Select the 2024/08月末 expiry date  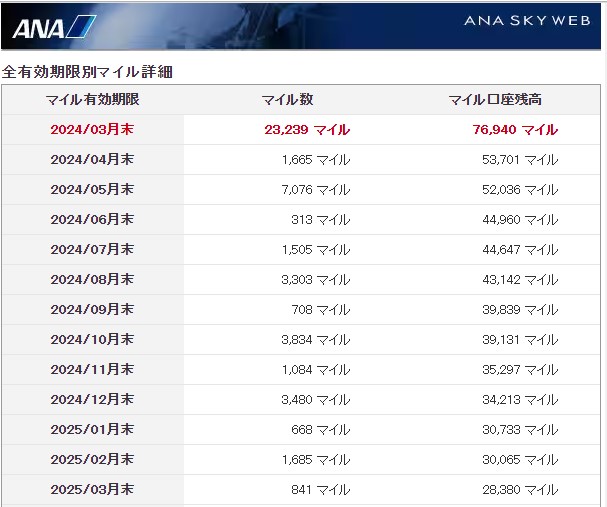92,280
